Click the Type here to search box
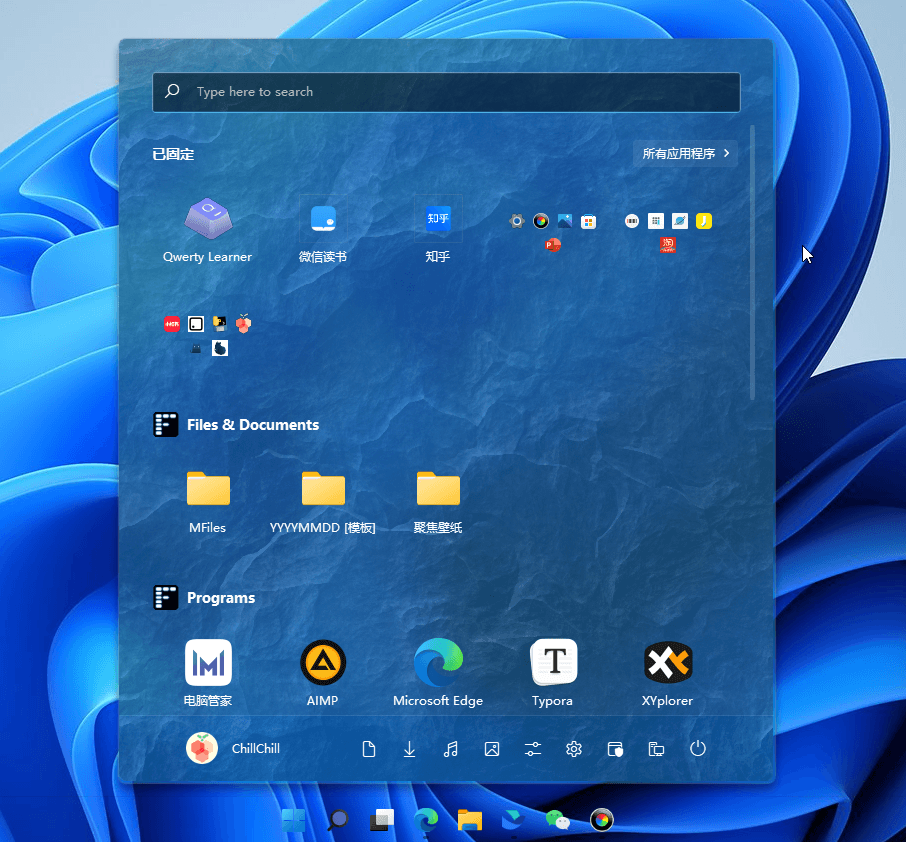The width and height of the screenshot is (906, 842). pyautogui.click(x=446, y=92)
